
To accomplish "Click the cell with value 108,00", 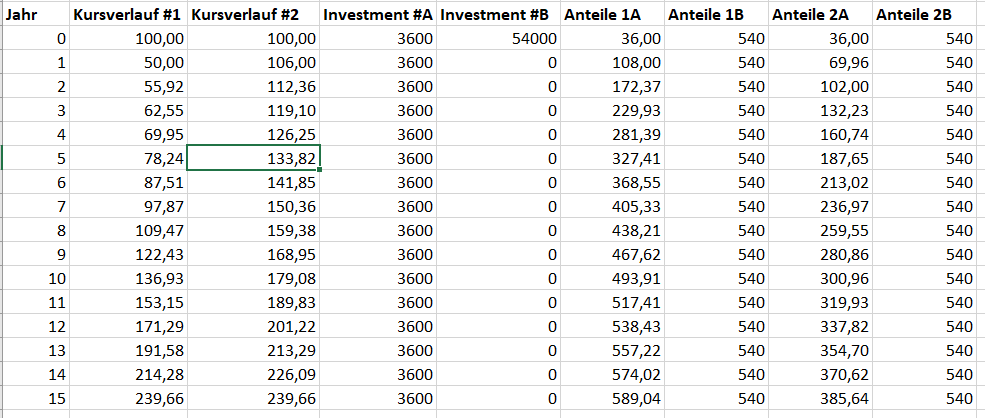I will pos(612,62).
